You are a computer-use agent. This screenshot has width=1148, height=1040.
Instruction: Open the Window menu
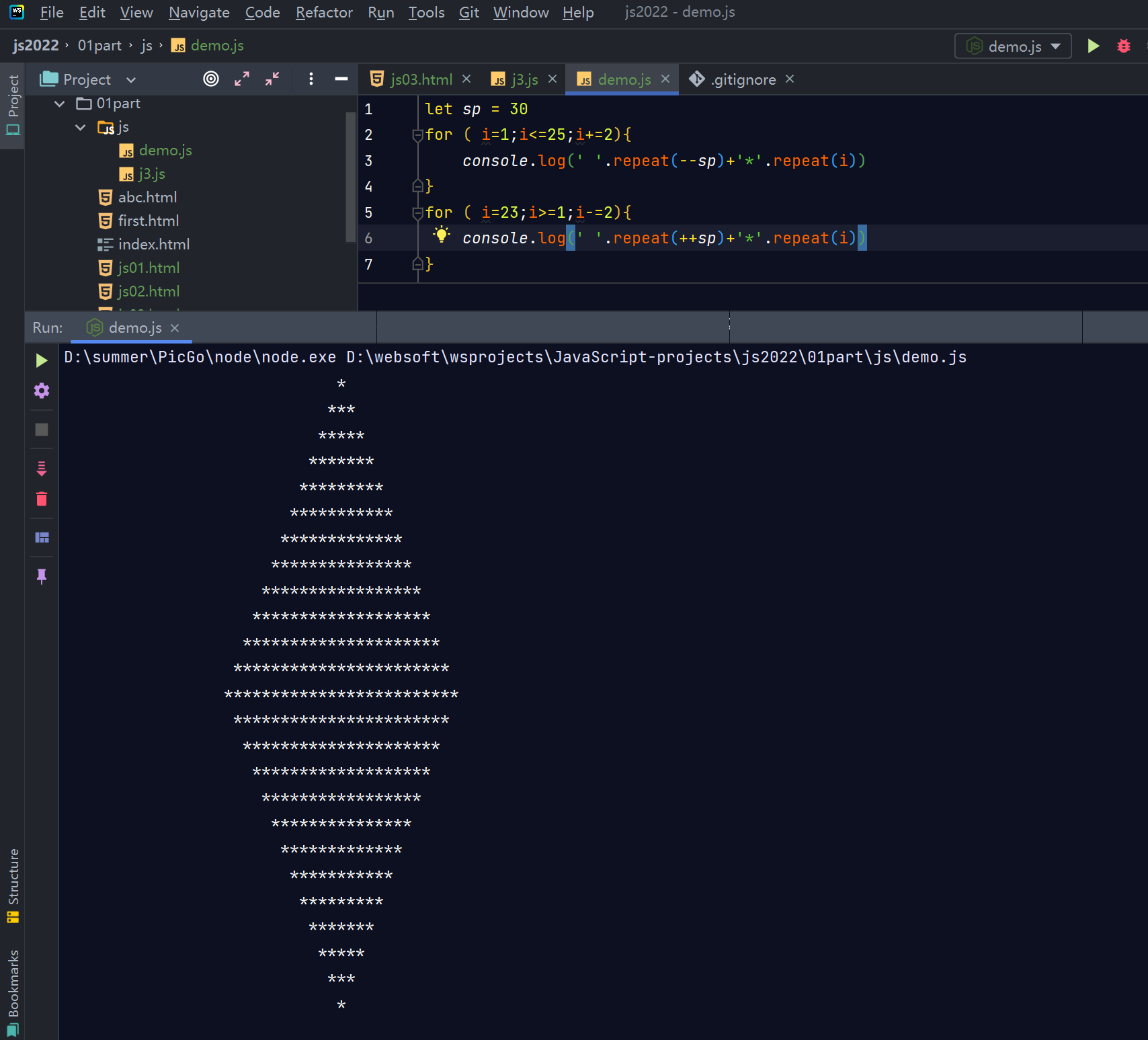(x=521, y=12)
